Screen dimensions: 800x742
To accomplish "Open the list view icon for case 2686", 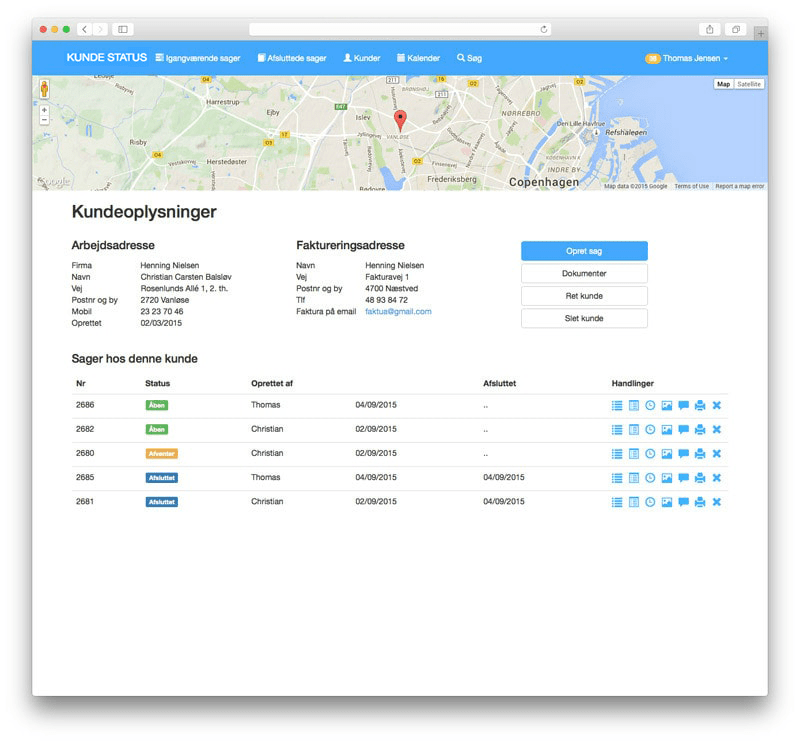I will pos(617,405).
